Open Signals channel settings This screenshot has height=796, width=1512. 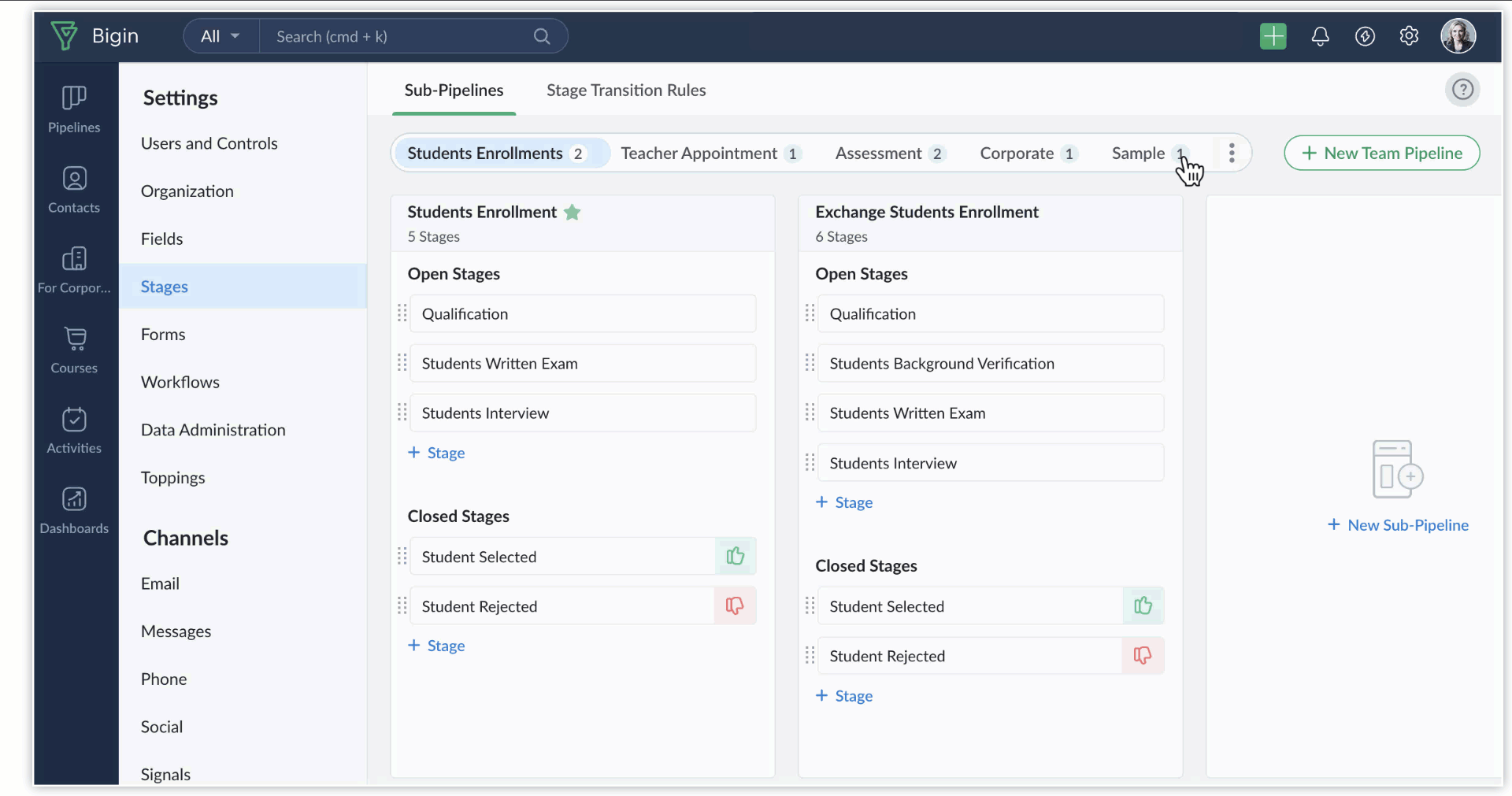[x=166, y=775]
